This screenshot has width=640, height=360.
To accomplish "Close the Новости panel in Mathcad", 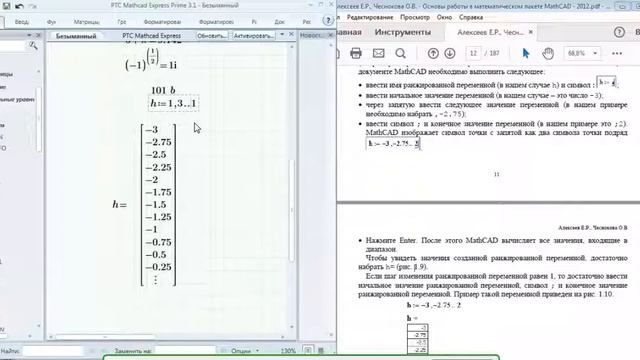I will 330,35.
